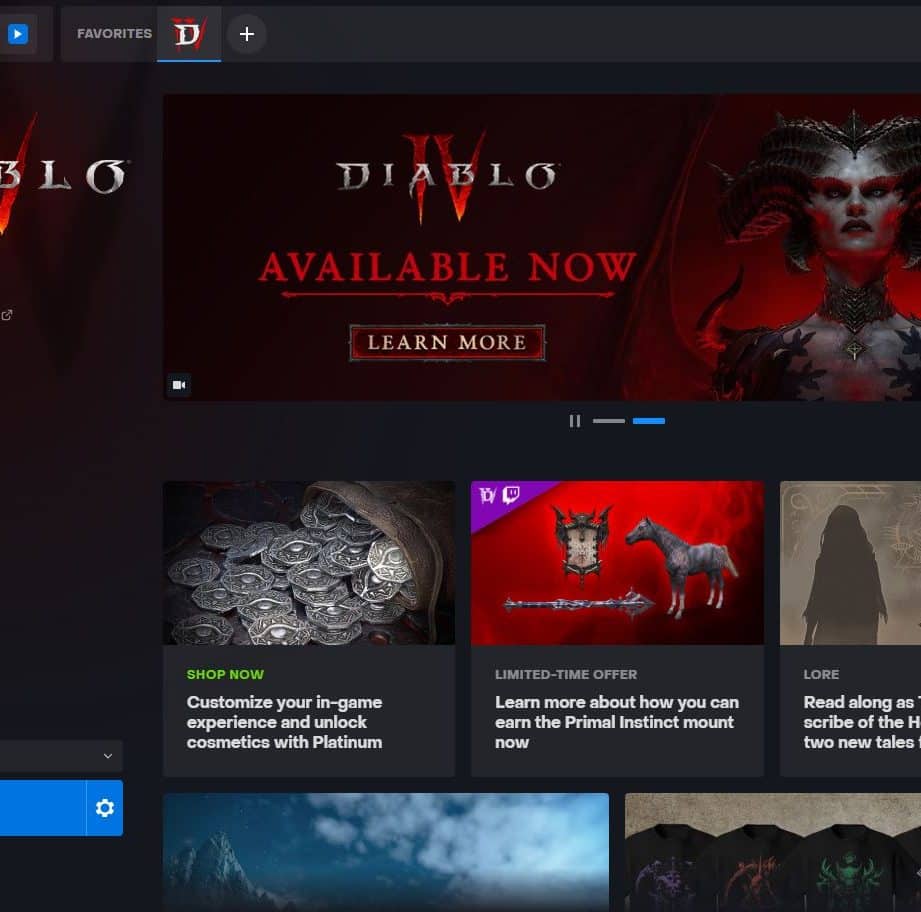This screenshot has width=921, height=912.
Task: Open the Diablo IV favorites tab
Action: point(188,34)
